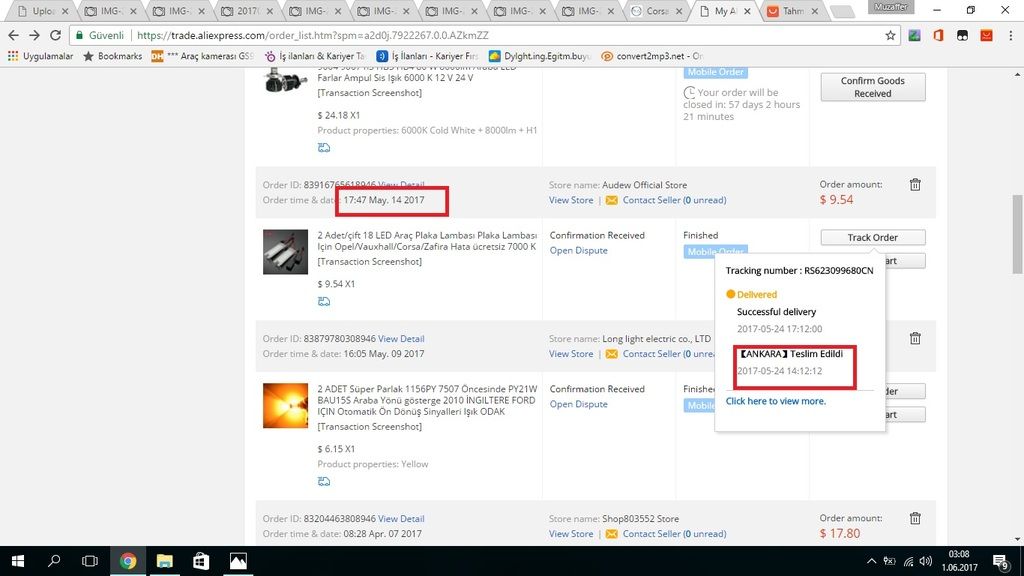Click the Muzaffer profile button
The height and width of the screenshot is (576, 1024).
click(891, 7)
